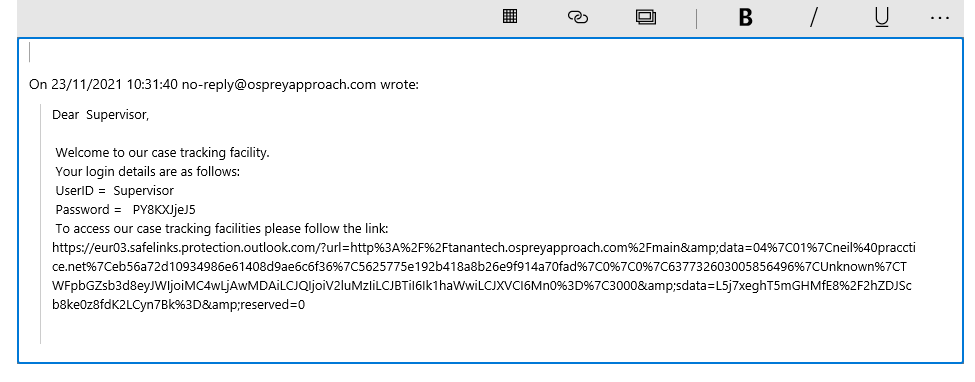The height and width of the screenshot is (382, 975).
Task: Click the word 'wrote:' in header line
Action: point(399,84)
